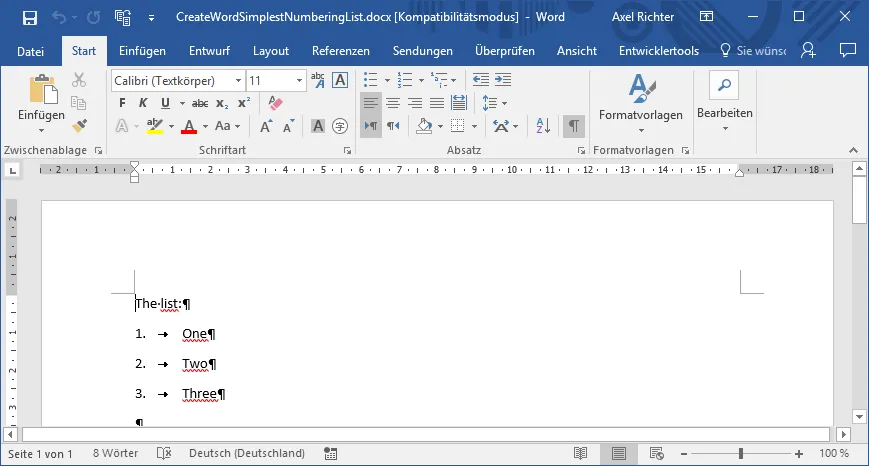Open the Überprüfen tab
The image size is (869, 466).
[x=504, y=51]
